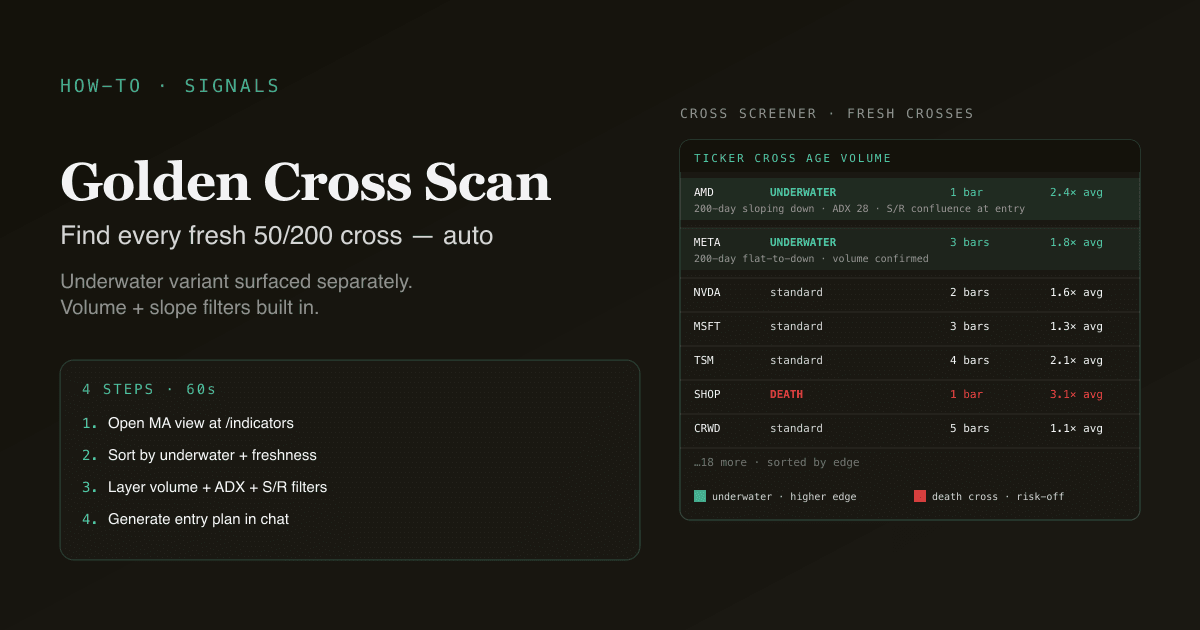
Task: Click AMD's 1 bar age value
Action: tap(966, 192)
